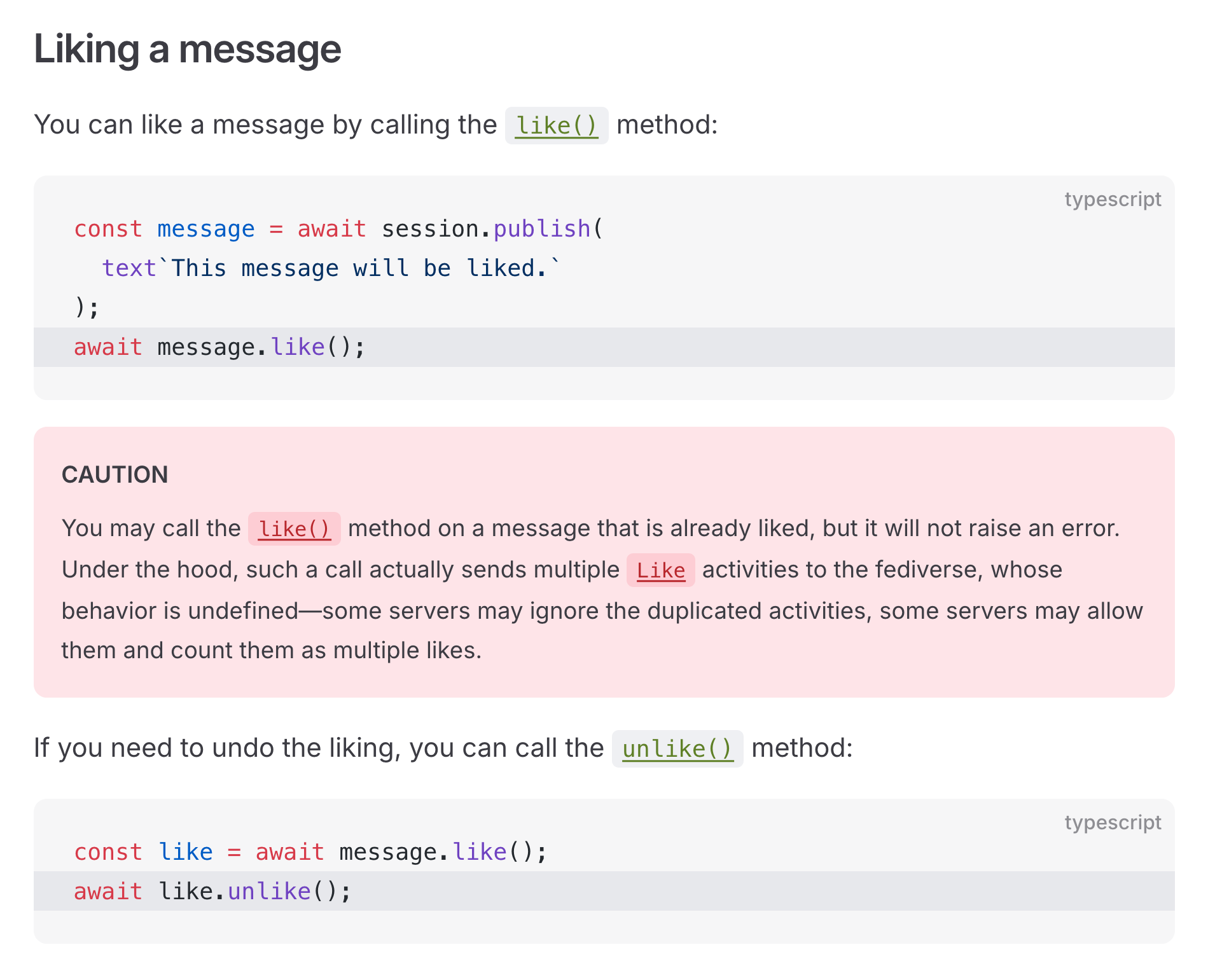Click the closing ");" line in the first code block
Viewport: 1208px width, 980px height.
87,308
